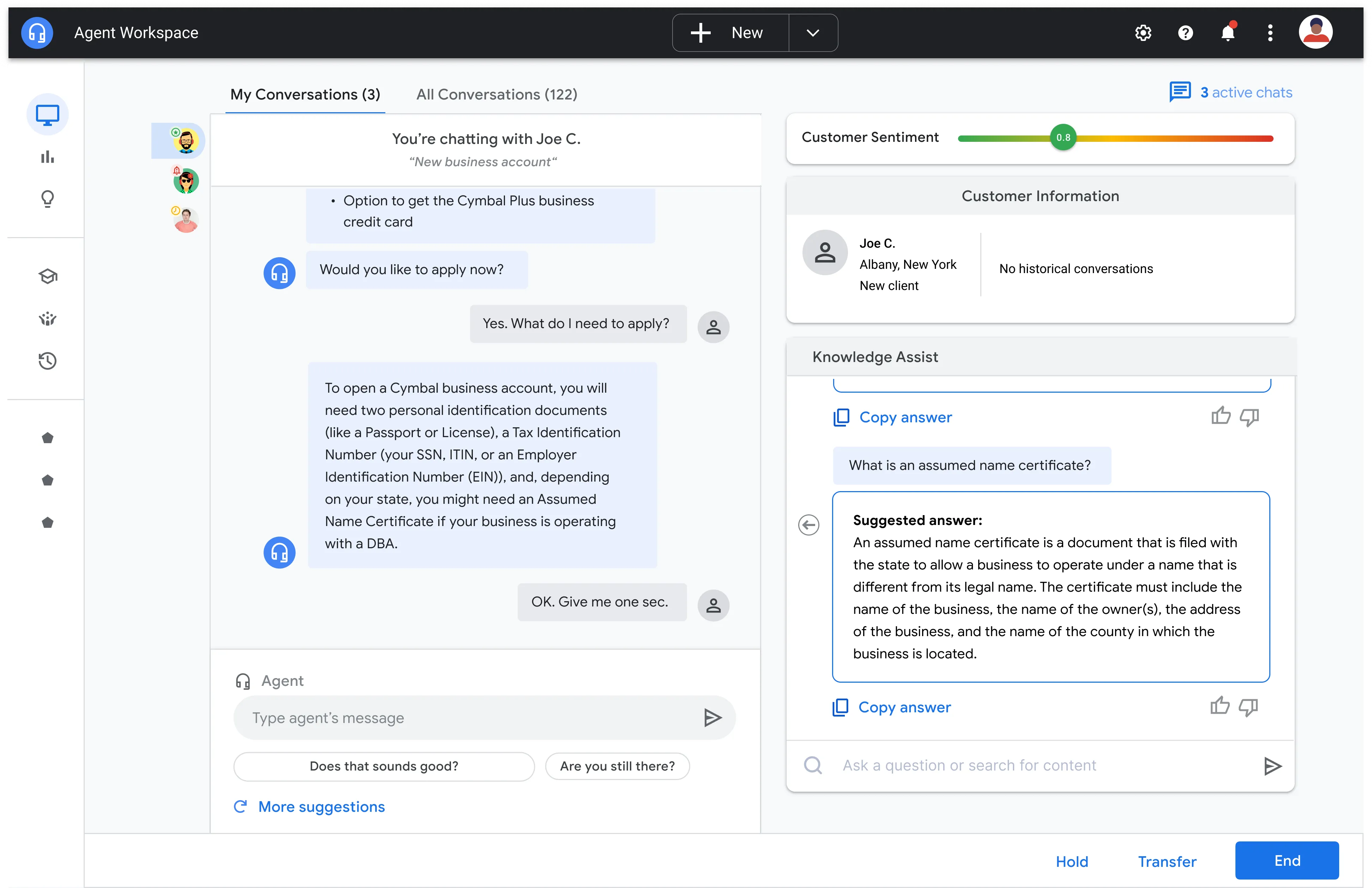1372x888 pixels.
Task: Expand the New button dropdown arrow
Action: [812, 33]
